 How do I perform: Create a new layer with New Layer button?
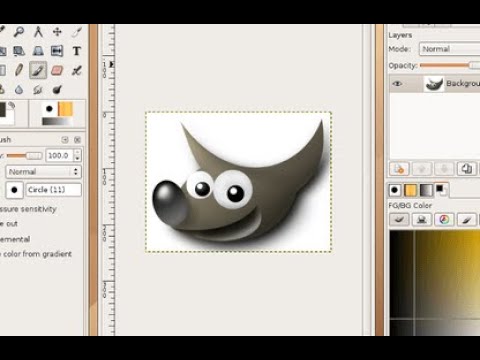tap(399, 169)
